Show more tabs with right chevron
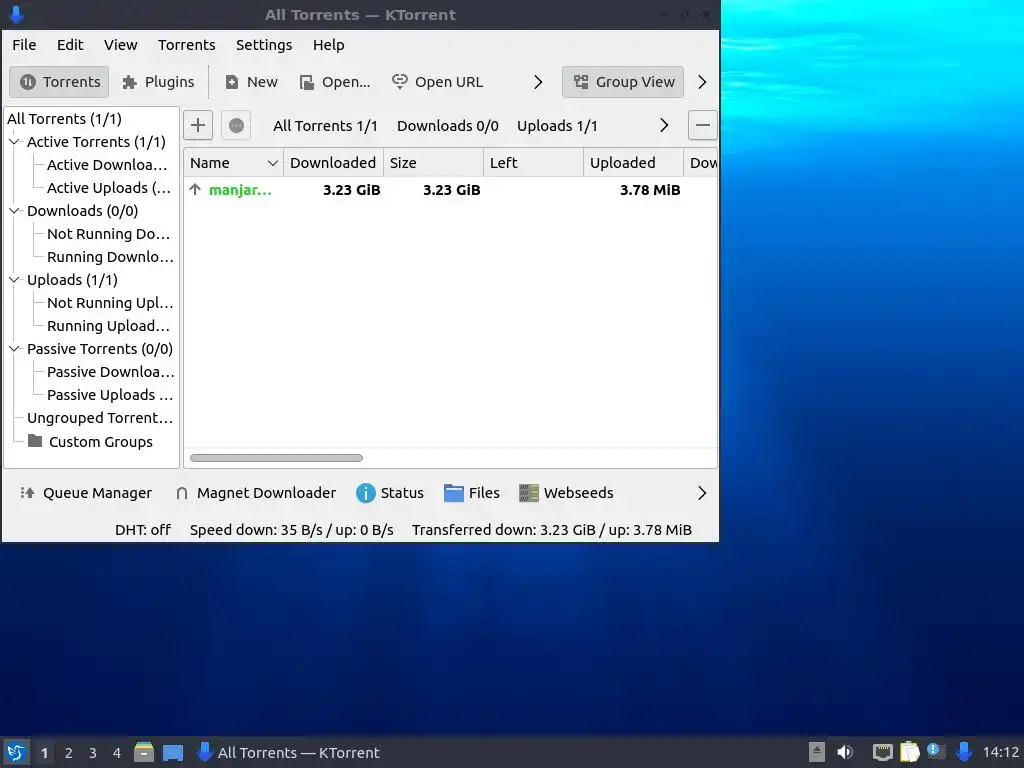The height and width of the screenshot is (768, 1024). coord(664,125)
